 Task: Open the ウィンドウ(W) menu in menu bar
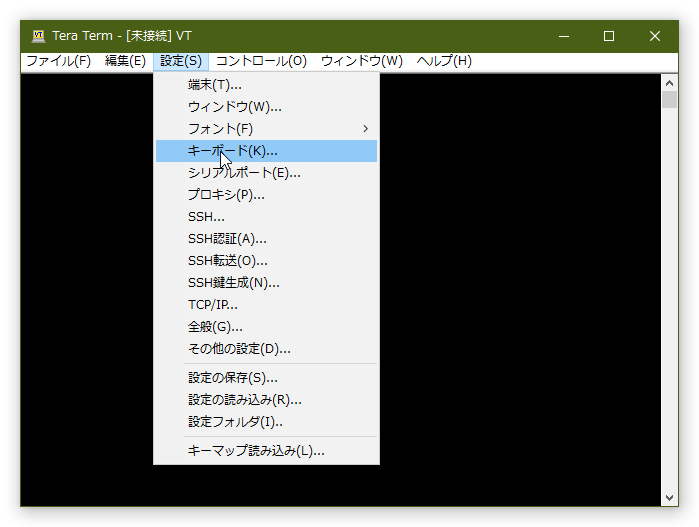point(362,61)
